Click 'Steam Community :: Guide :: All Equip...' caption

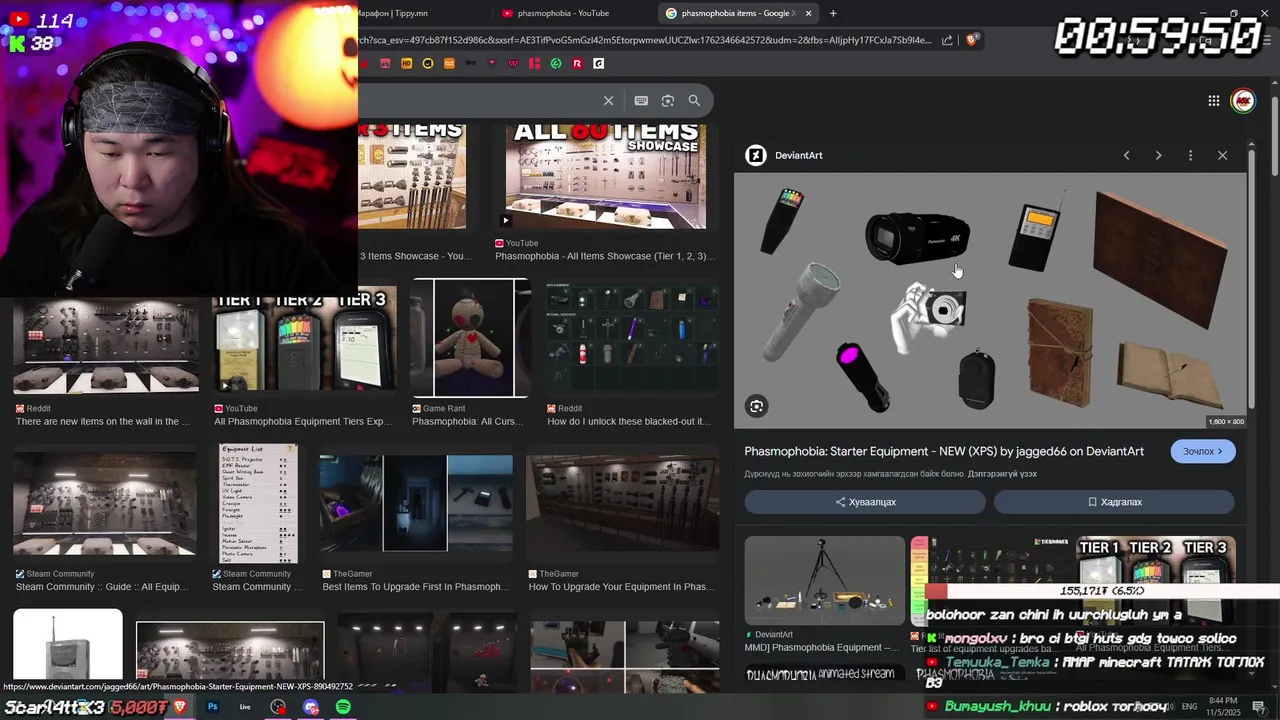tap(102, 587)
